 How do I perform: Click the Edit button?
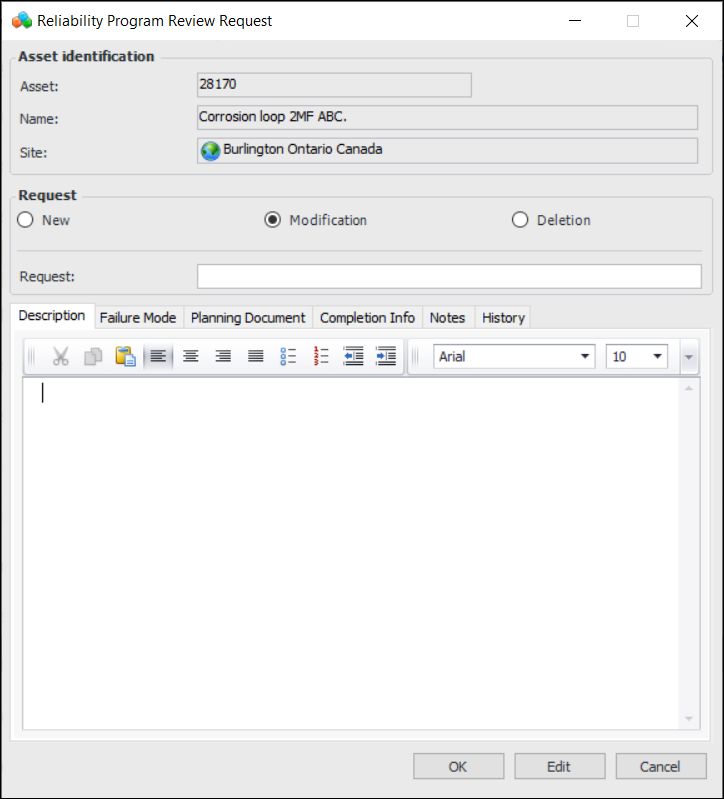tap(559, 766)
